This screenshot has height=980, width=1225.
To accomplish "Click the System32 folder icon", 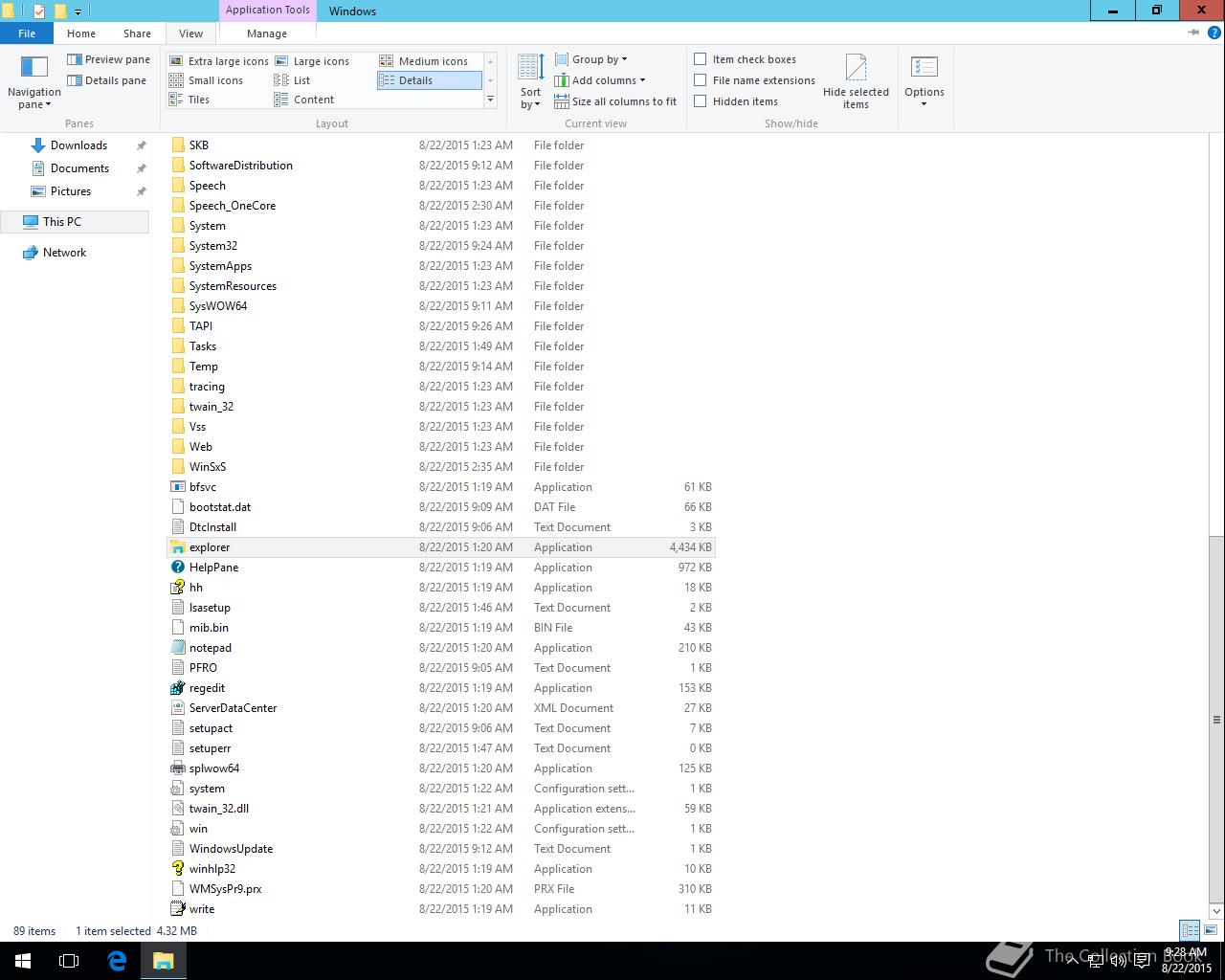I will [x=177, y=246].
